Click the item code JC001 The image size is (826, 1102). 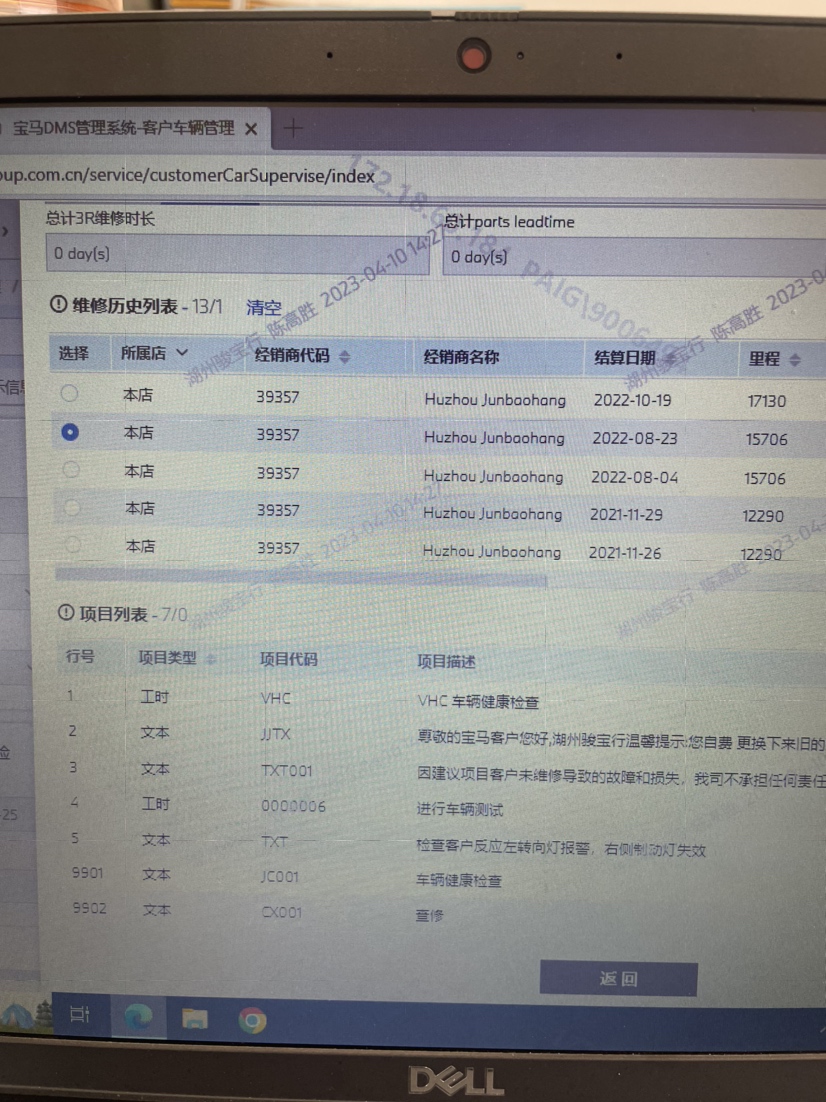[x=280, y=877]
